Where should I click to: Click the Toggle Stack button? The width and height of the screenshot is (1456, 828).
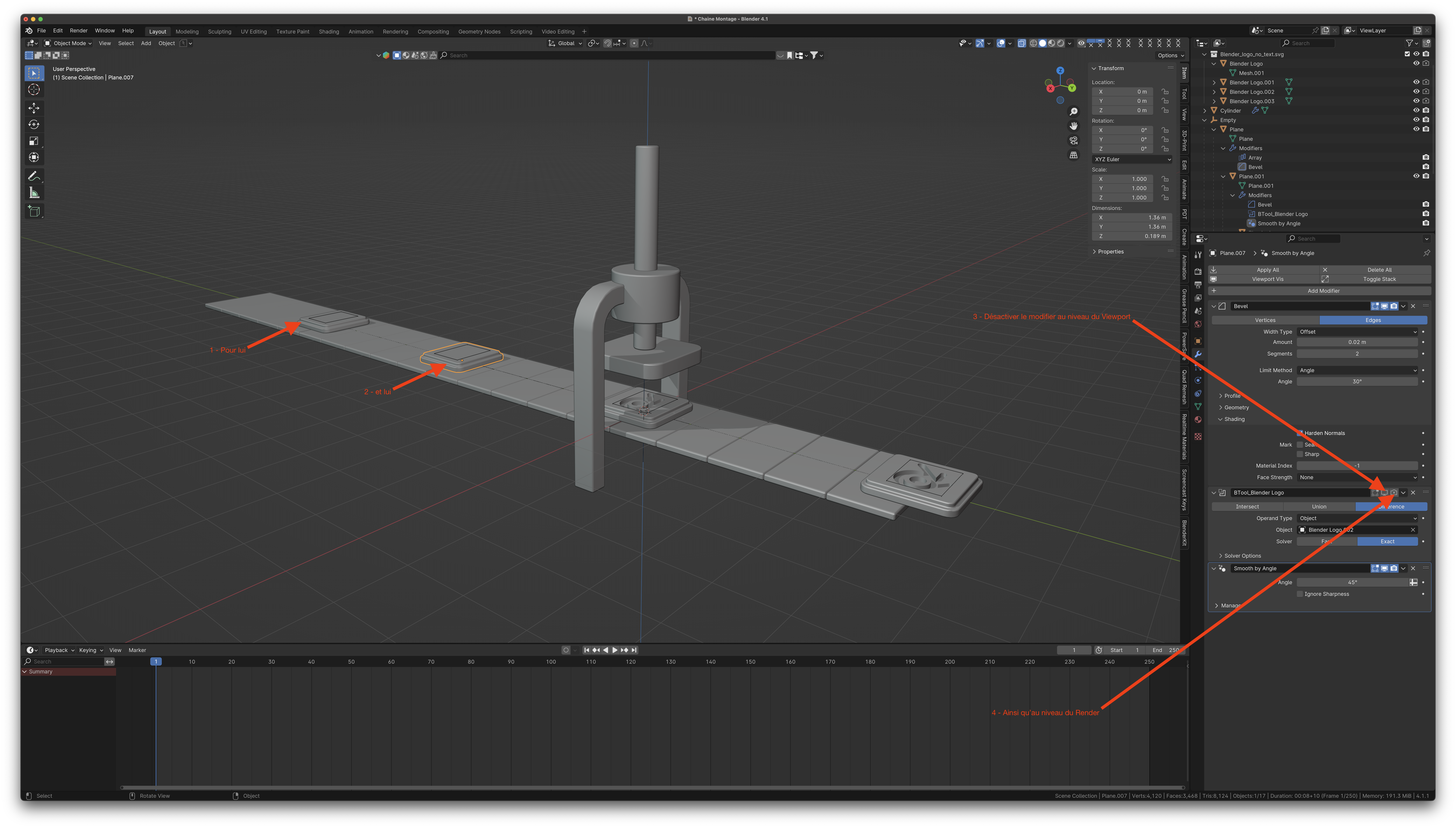click(x=1375, y=279)
